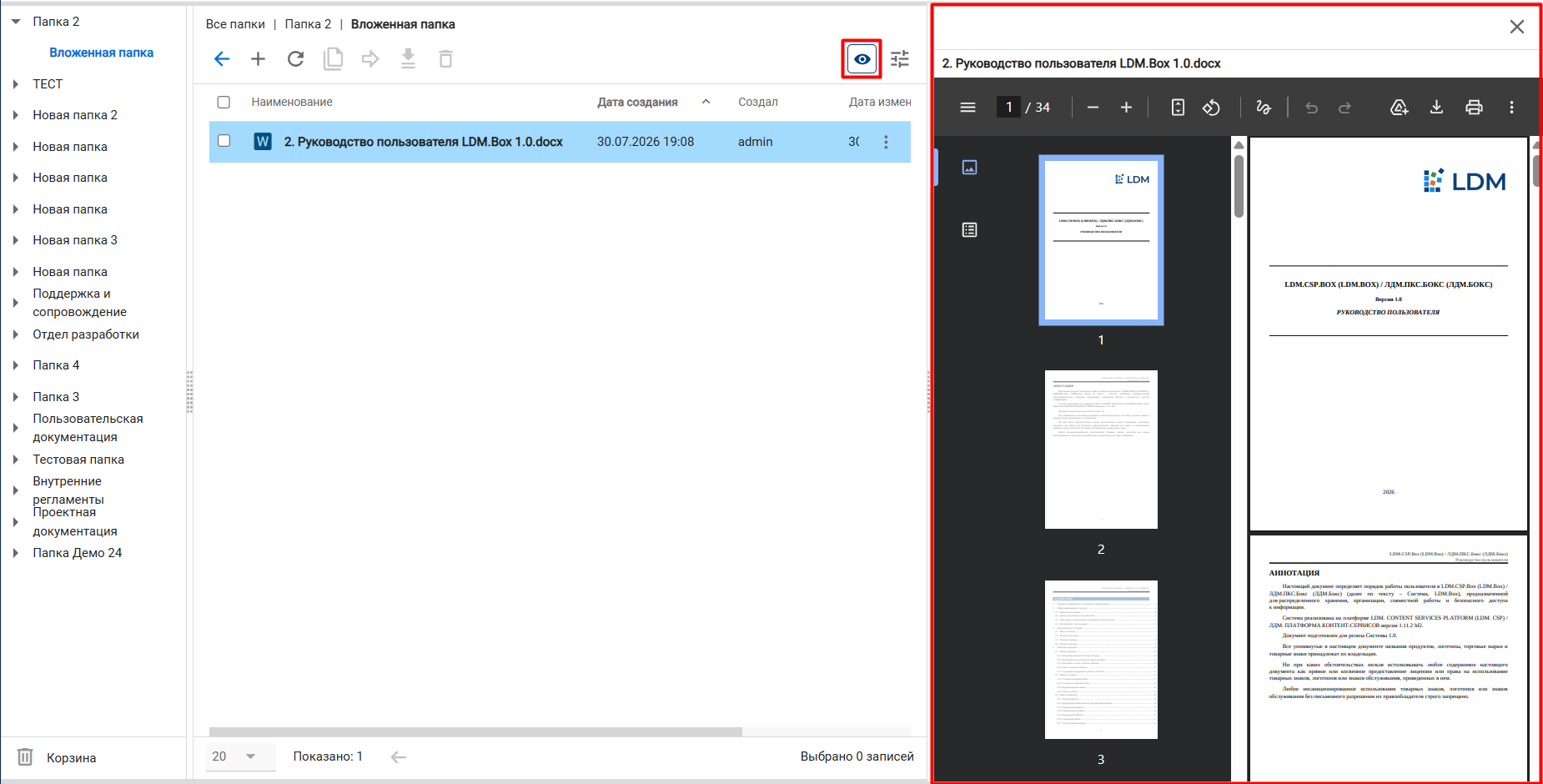The height and width of the screenshot is (784, 1543).
Task: Zoom in with the PDF viewer plus button
Action: coord(1126,108)
